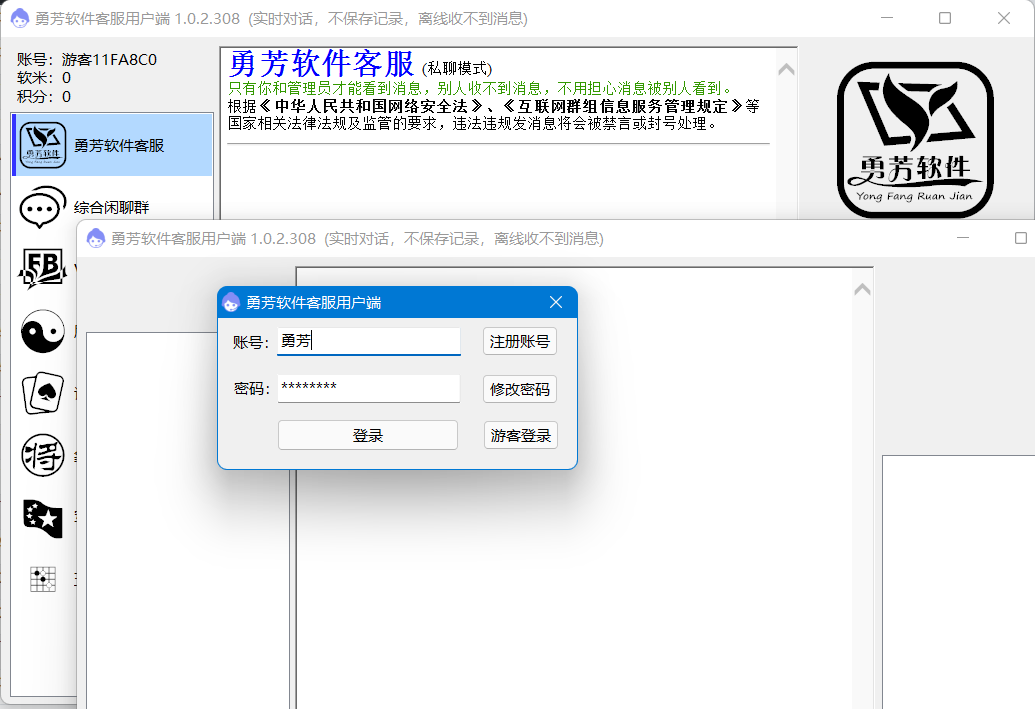Click the large 勇芳软件 logo image

(x=914, y=139)
